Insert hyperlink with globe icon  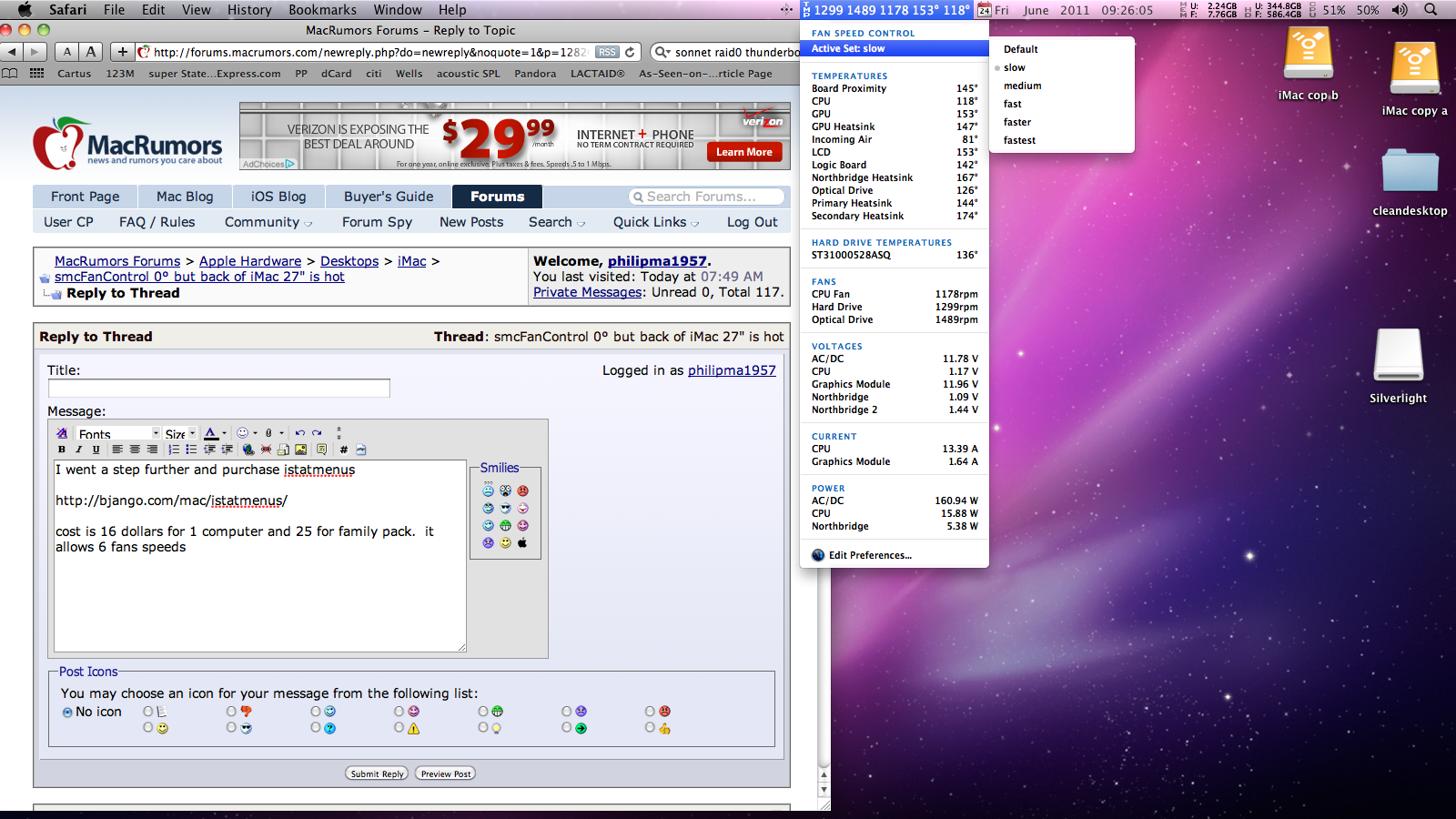pos(248,450)
